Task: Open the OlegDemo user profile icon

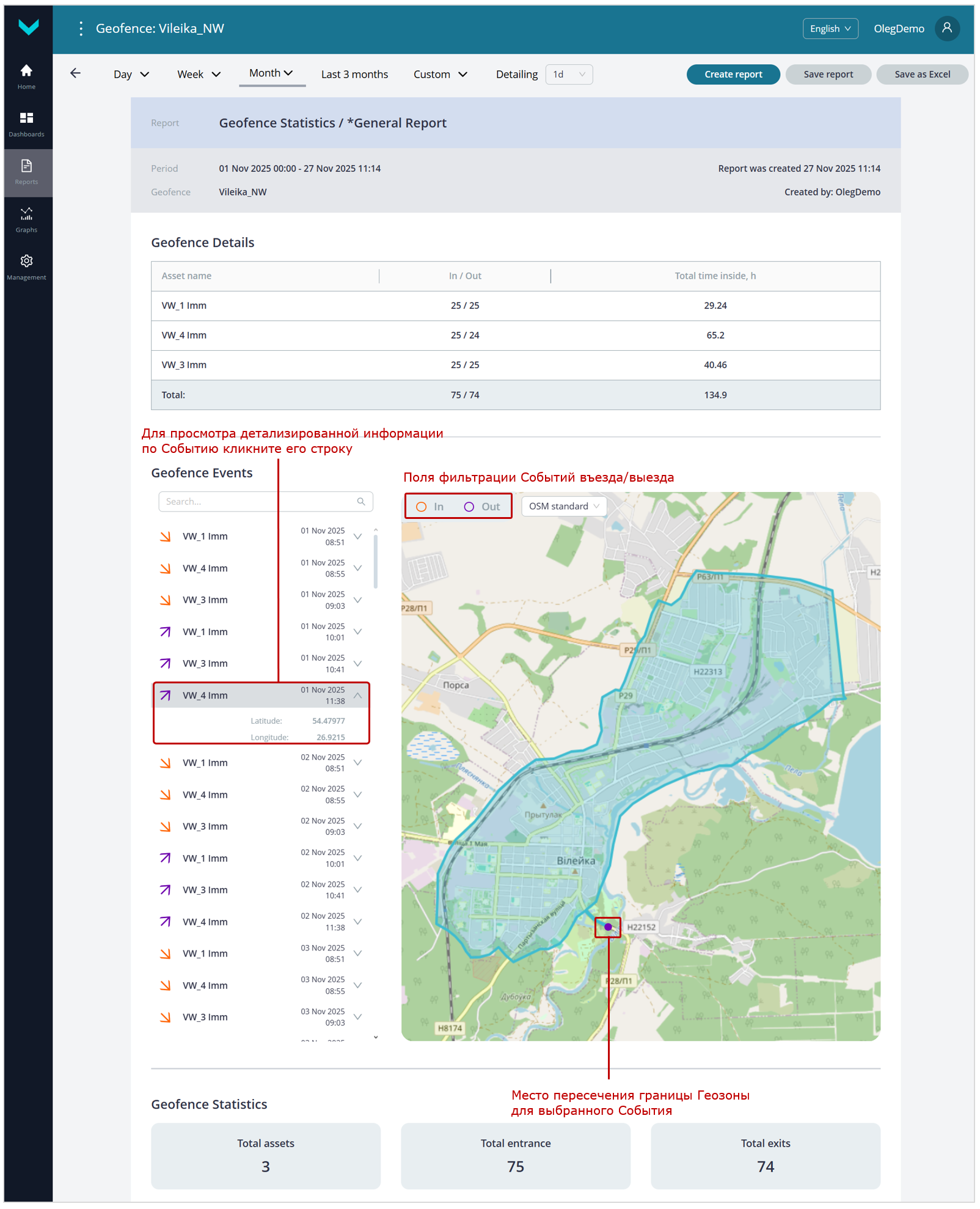Action: coord(946,29)
